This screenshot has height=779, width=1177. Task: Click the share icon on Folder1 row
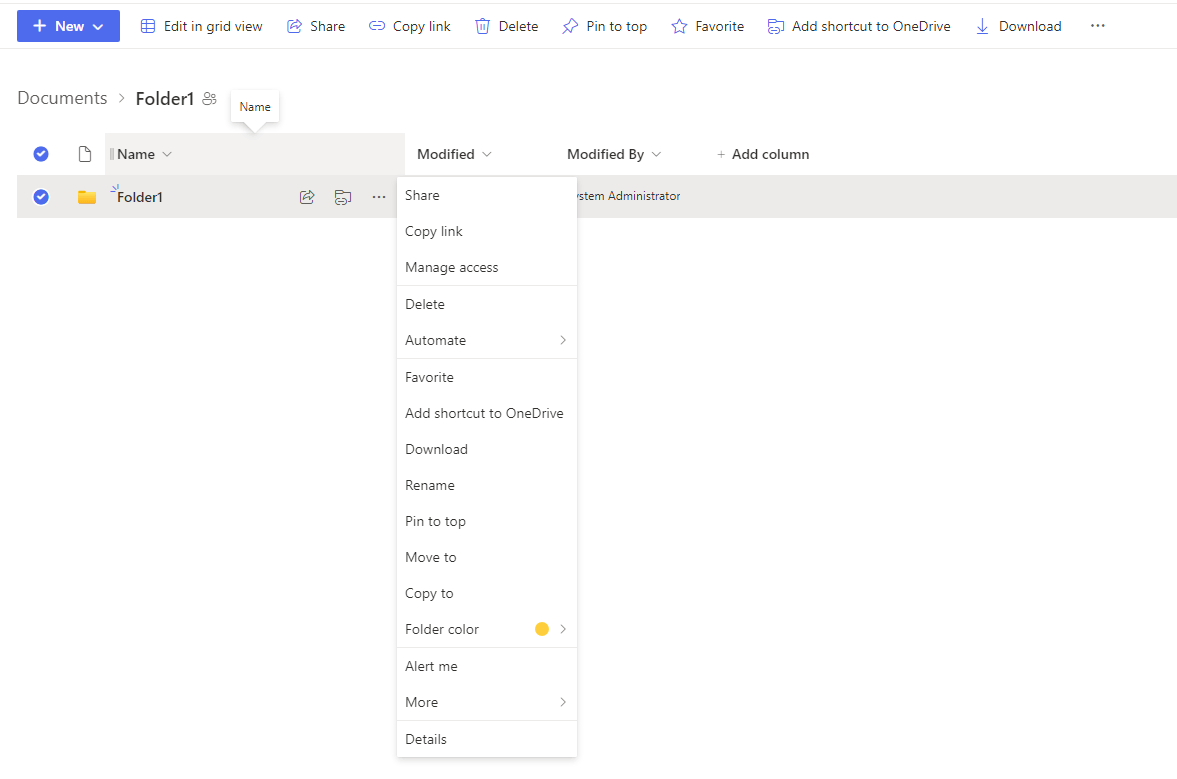coord(307,197)
